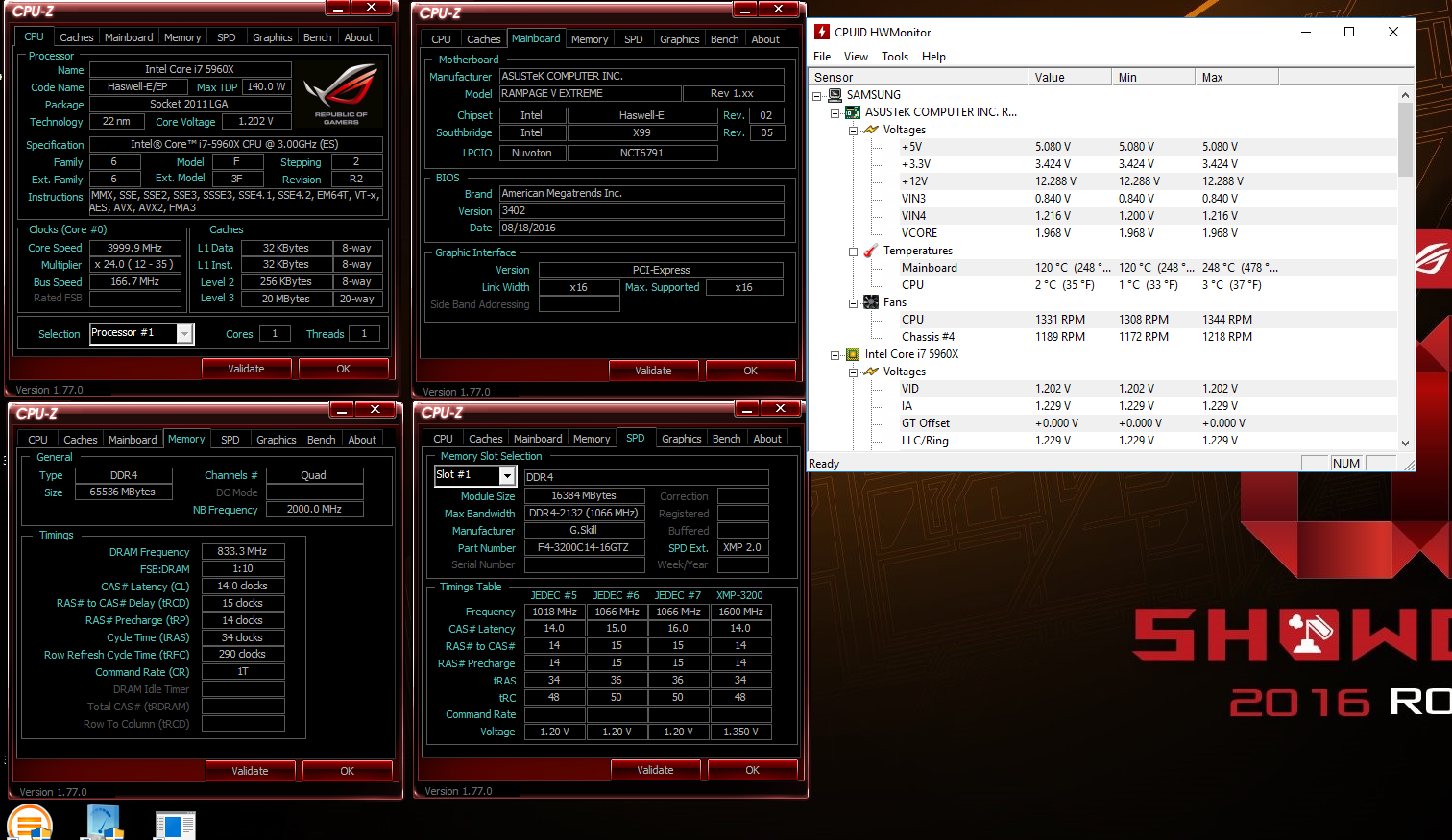Screen dimensions: 1452x840
Task: Open the File menu in HWMonitor
Action: 822,57
